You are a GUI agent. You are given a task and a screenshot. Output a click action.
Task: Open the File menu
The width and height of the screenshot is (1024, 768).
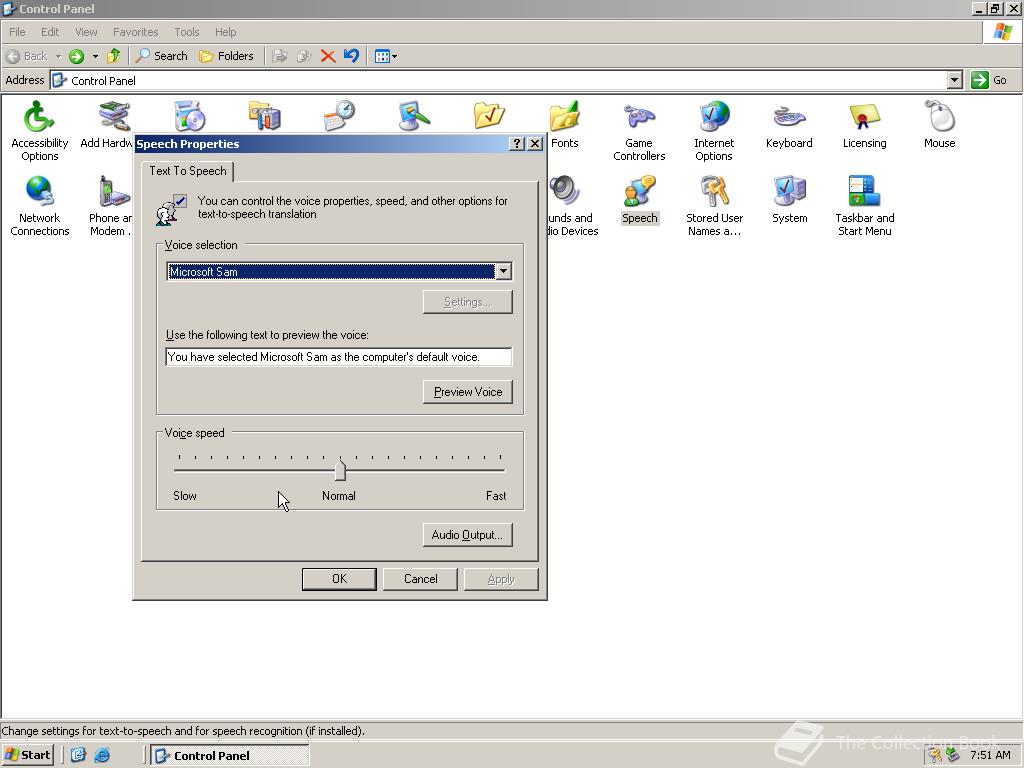17,32
